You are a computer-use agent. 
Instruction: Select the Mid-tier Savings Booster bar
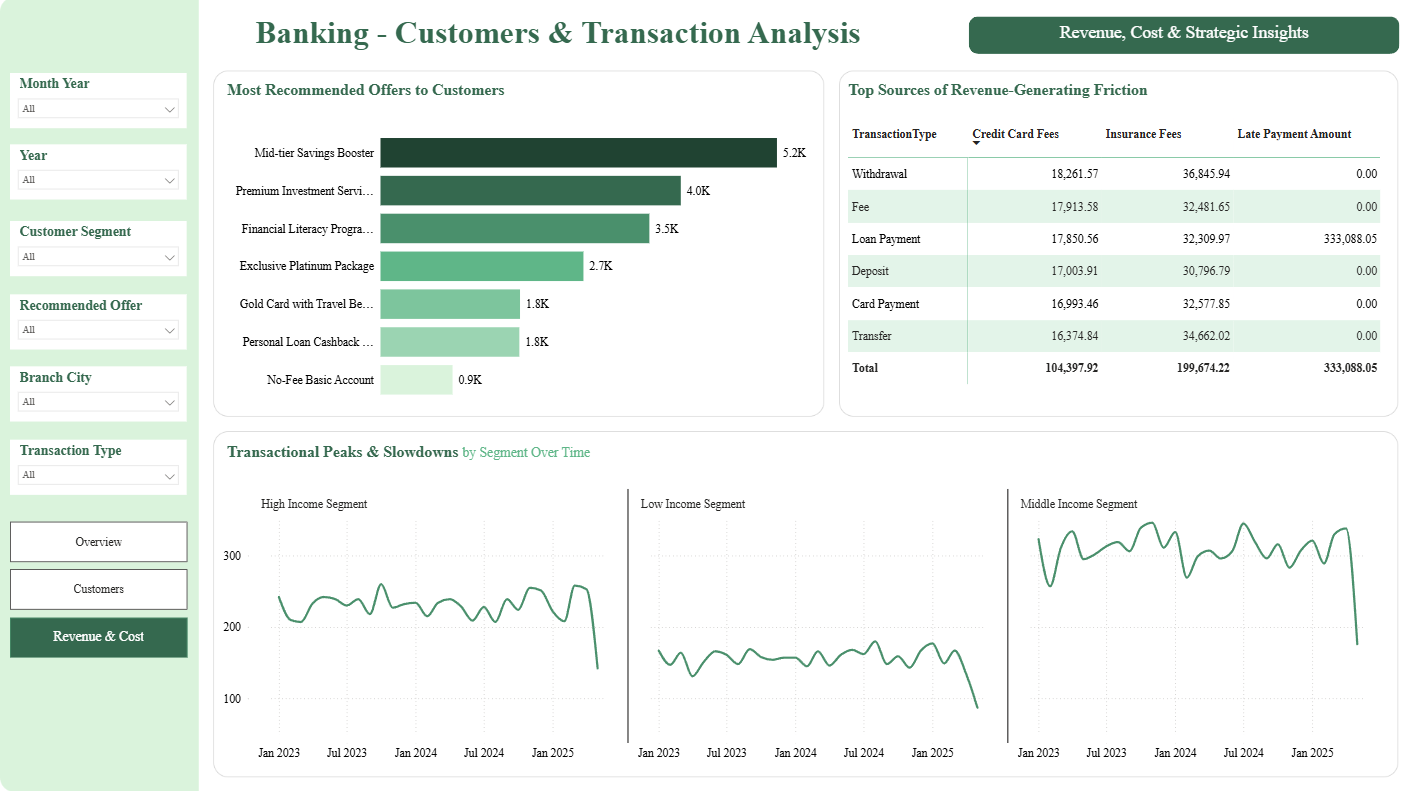[579, 153]
